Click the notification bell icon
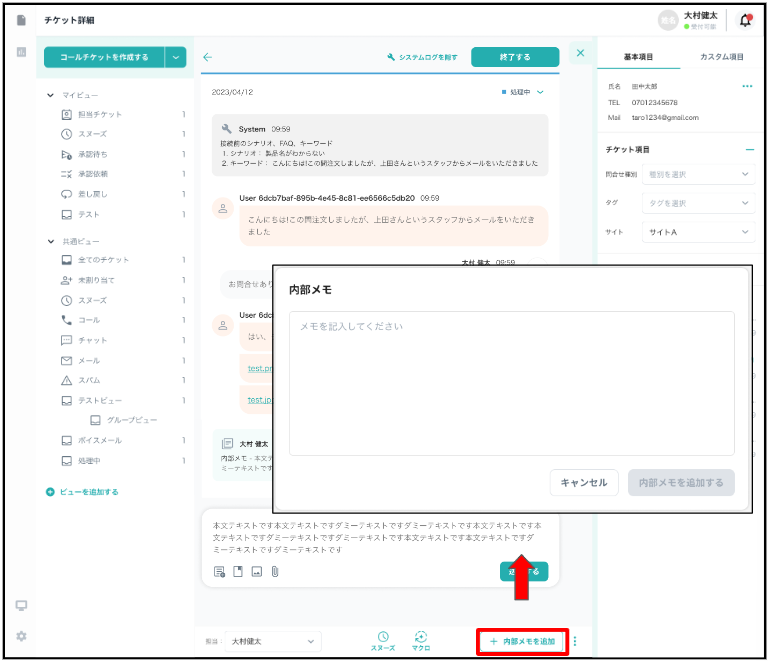The image size is (768, 661). [x=745, y=20]
